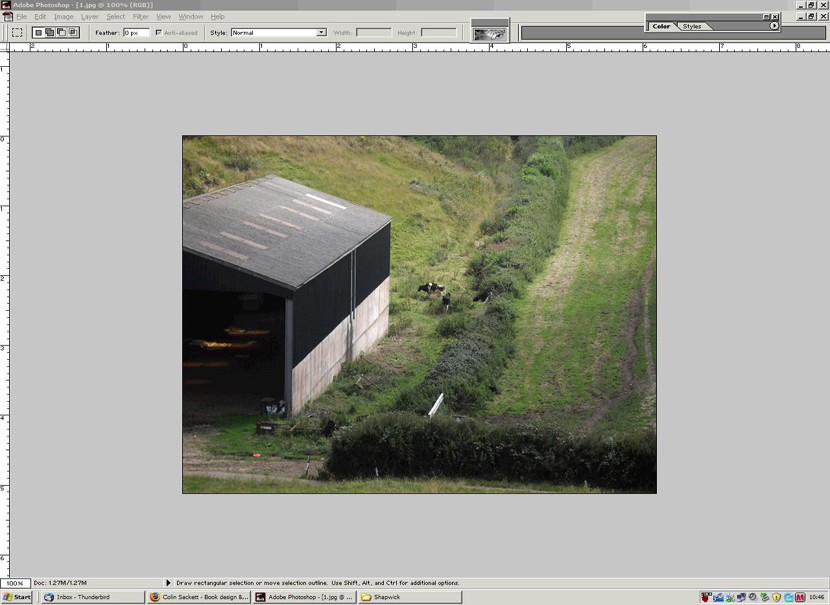Select the Subtract from Selection mode icon

[x=61, y=32]
